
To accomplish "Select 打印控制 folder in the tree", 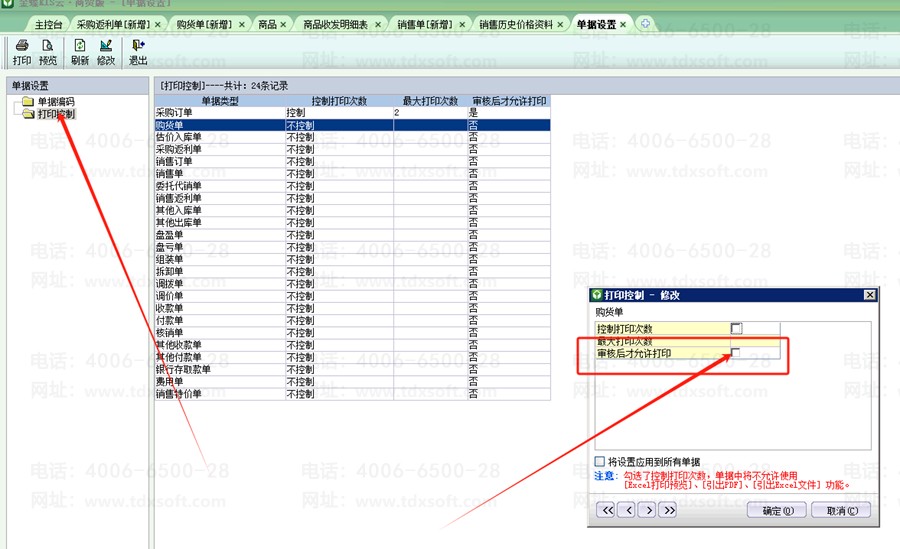I will coord(55,114).
